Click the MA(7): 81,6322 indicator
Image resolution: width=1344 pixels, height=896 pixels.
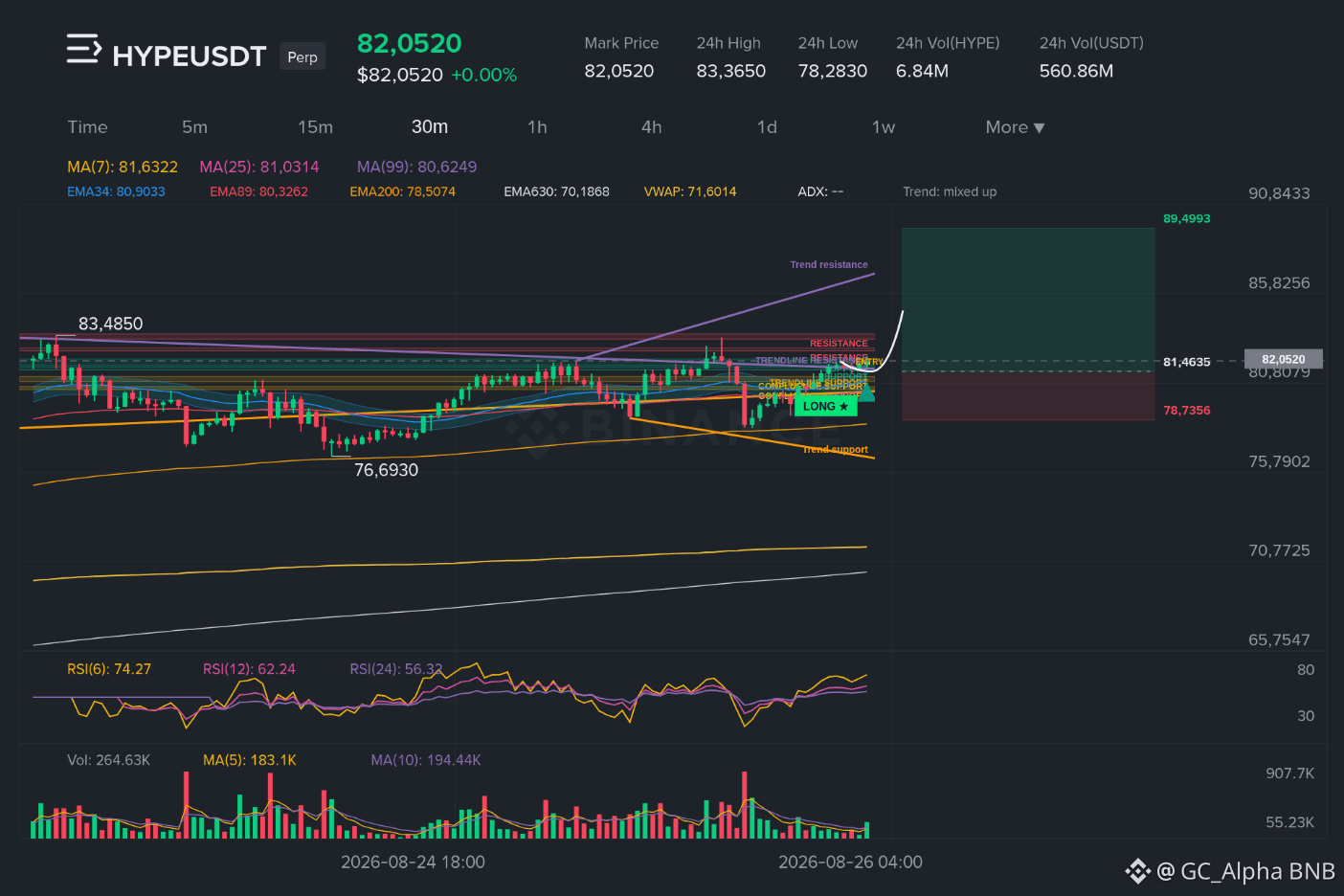pyautogui.click(x=123, y=167)
